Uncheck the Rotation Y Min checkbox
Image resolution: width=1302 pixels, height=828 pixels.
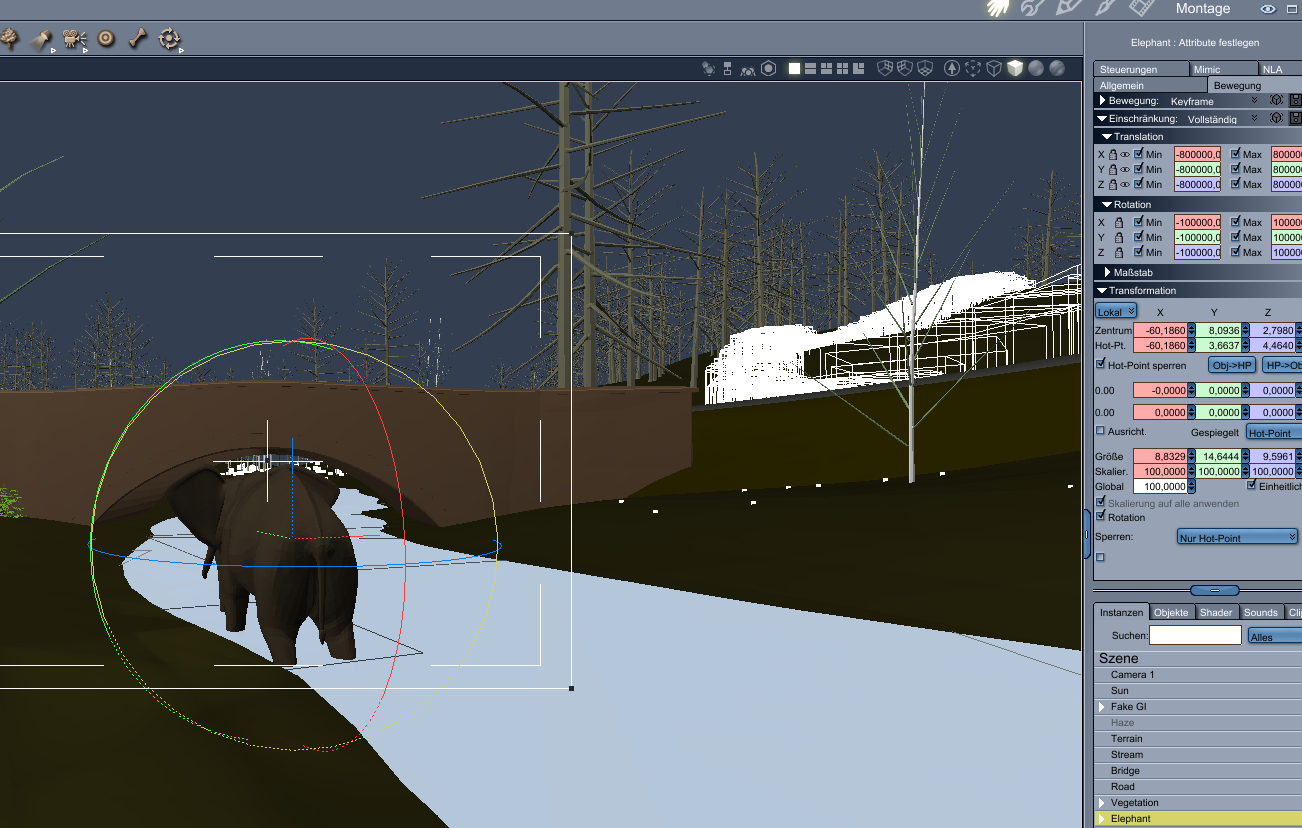[1139, 237]
